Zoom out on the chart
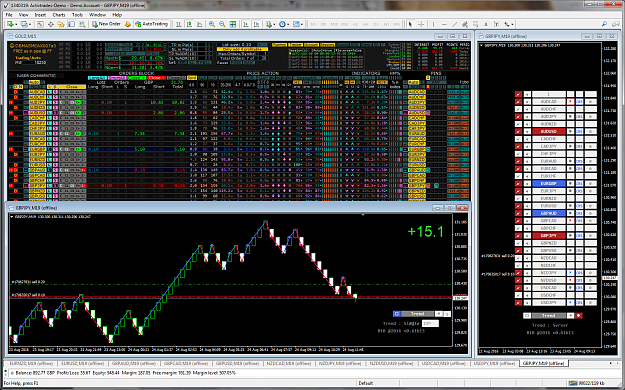 [x=222, y=24]
